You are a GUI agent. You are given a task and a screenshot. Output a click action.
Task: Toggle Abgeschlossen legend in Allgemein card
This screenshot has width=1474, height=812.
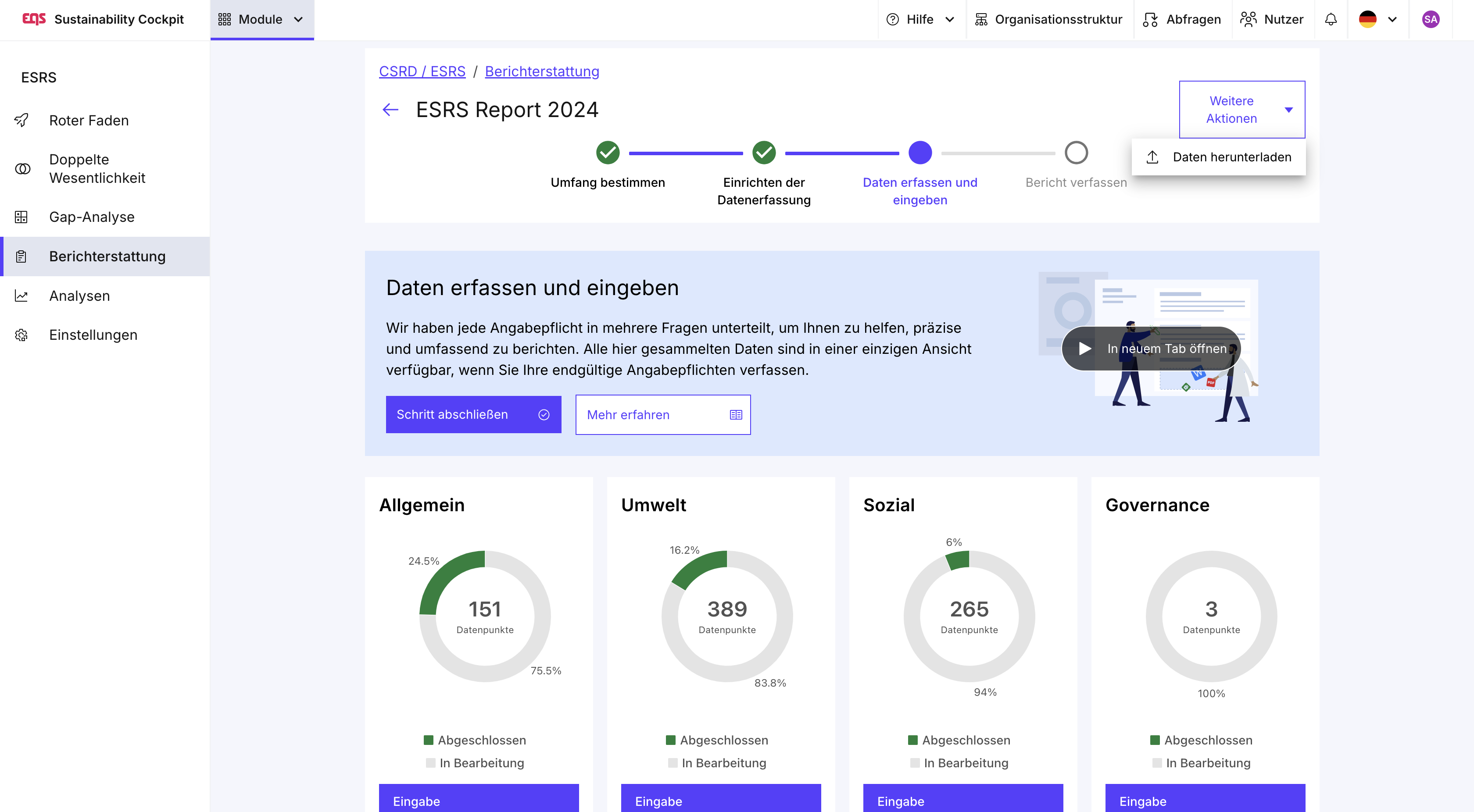(474, 740)
